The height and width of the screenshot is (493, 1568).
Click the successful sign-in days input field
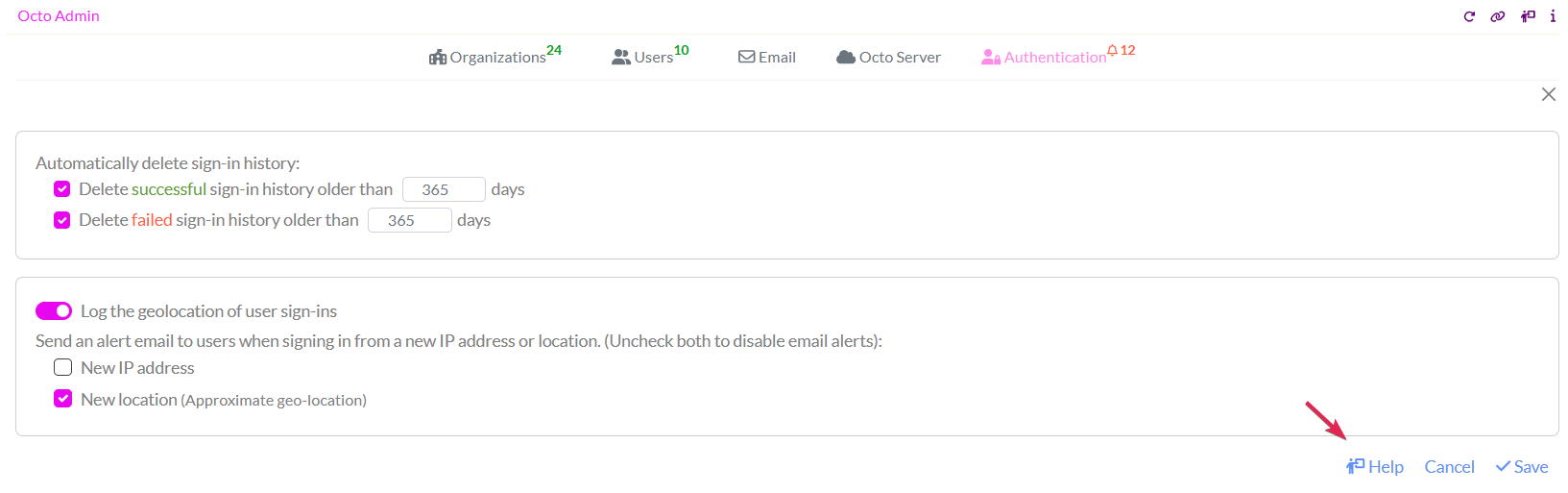444,189
